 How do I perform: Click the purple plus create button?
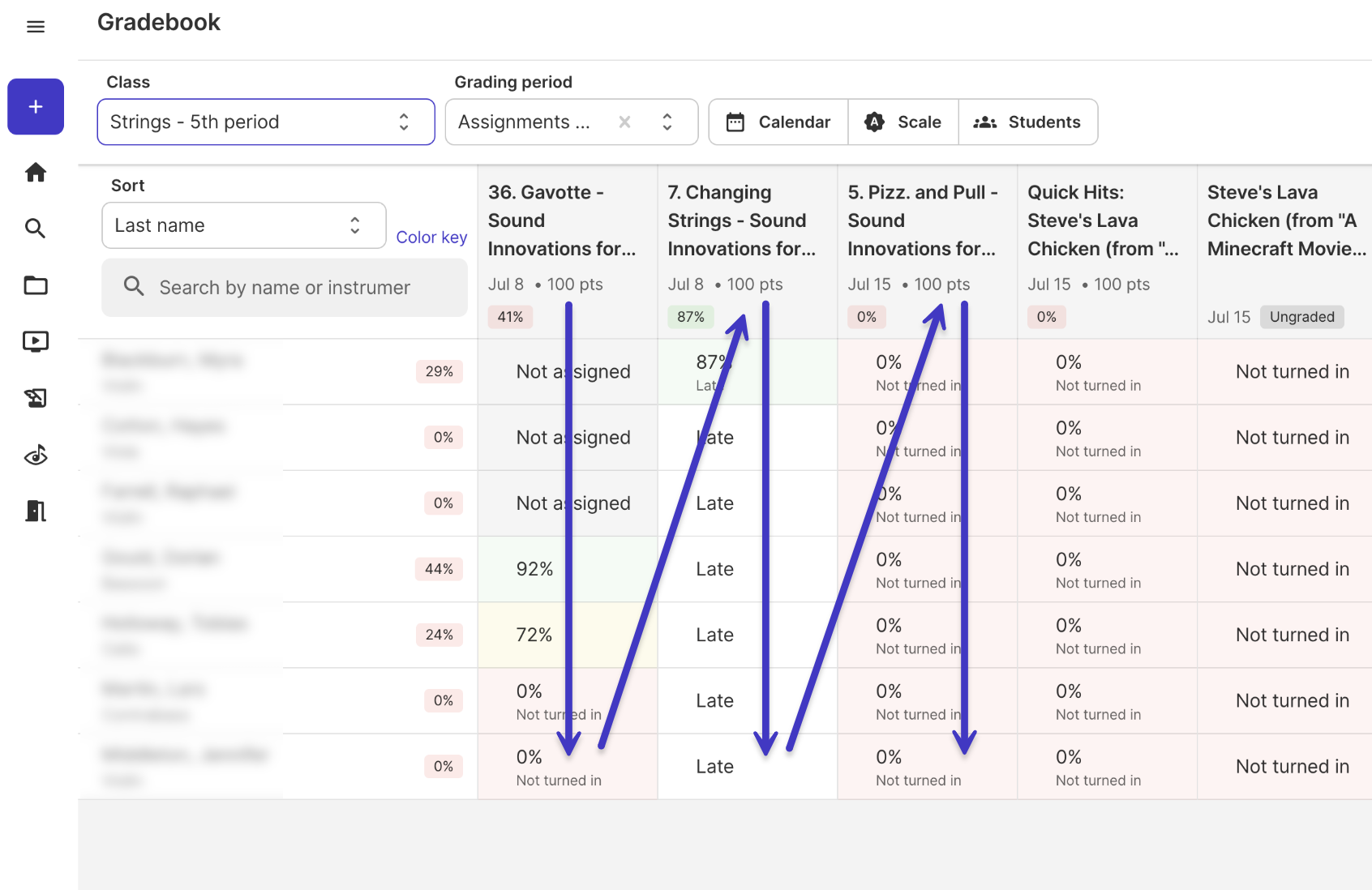pyautogui.click(x=36, y=106)
